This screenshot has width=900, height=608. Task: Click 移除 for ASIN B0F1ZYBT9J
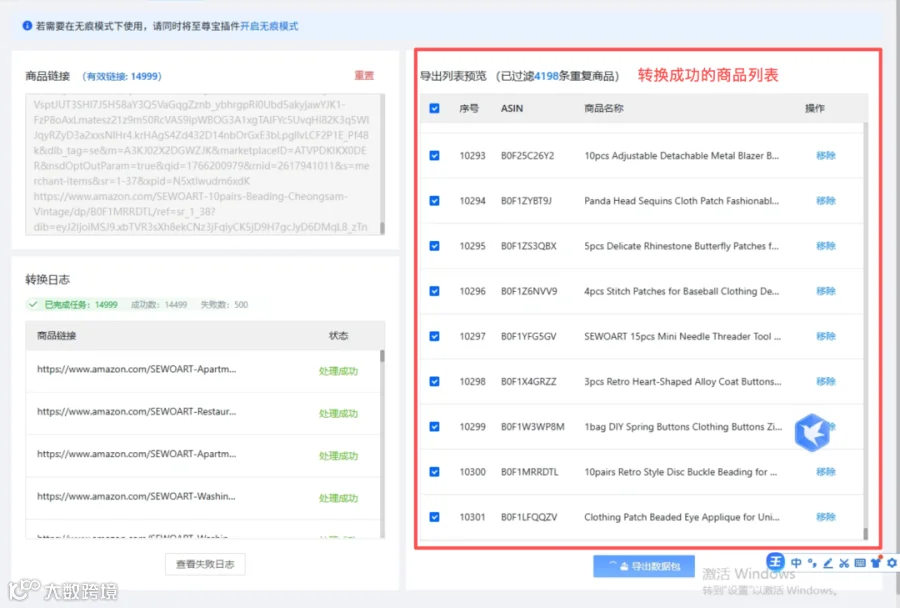825,200
